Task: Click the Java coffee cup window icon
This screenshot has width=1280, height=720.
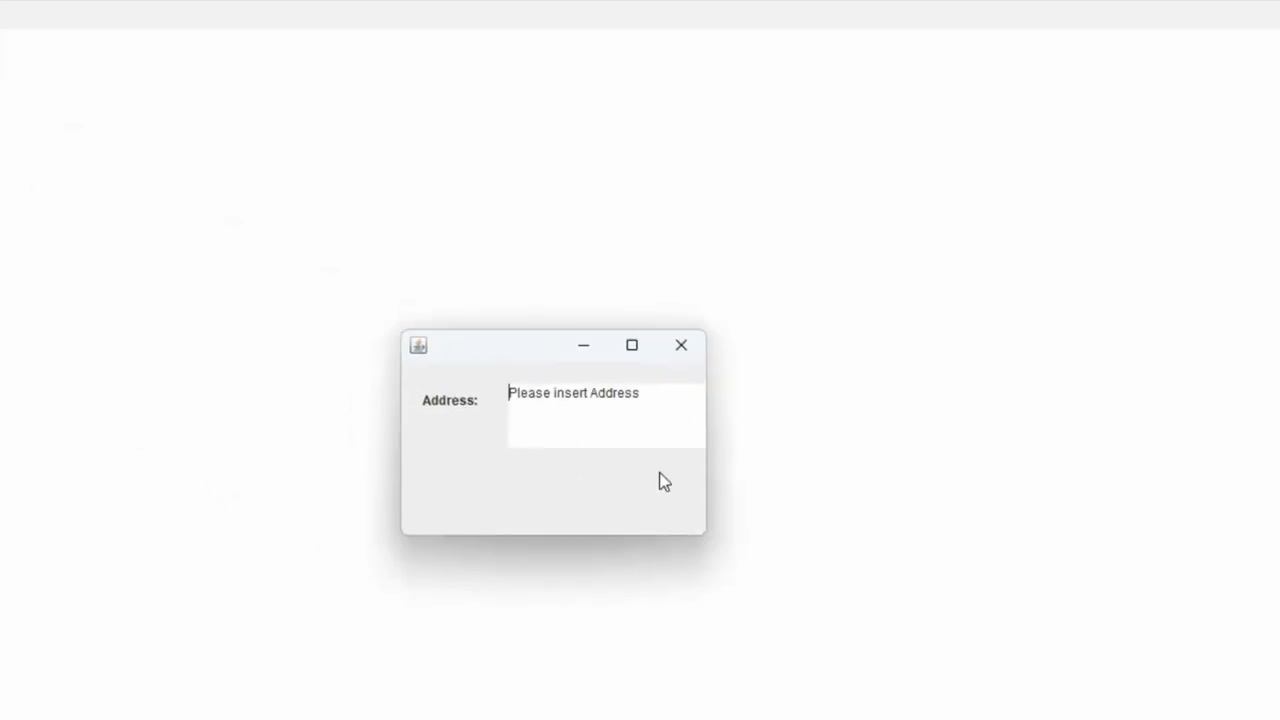Action: point(418,345)
